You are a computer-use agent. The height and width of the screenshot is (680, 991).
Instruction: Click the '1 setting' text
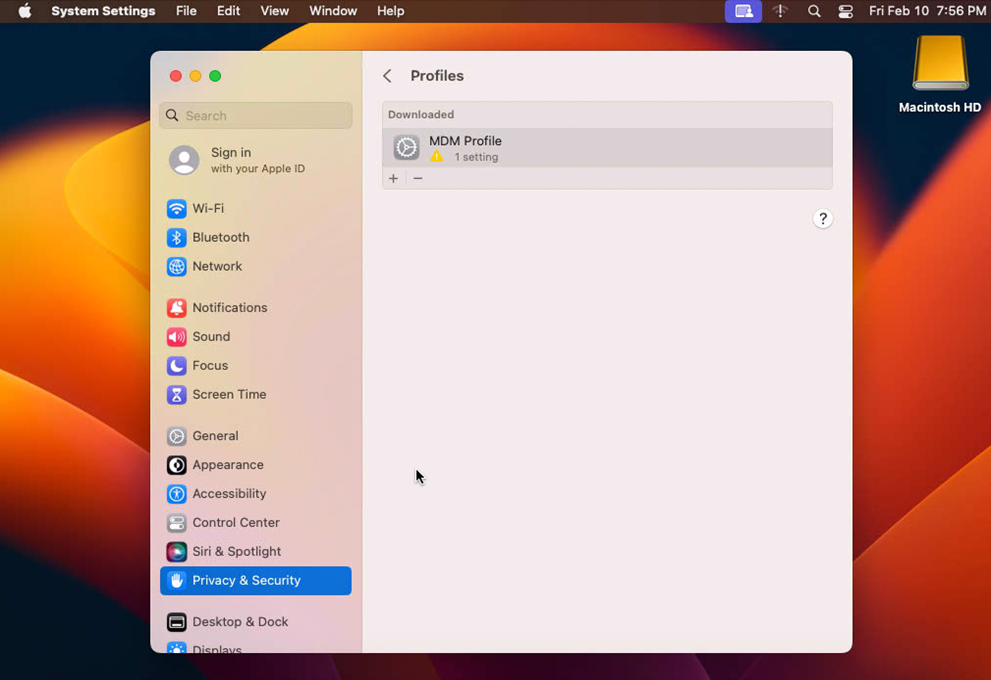click(476, 157)
